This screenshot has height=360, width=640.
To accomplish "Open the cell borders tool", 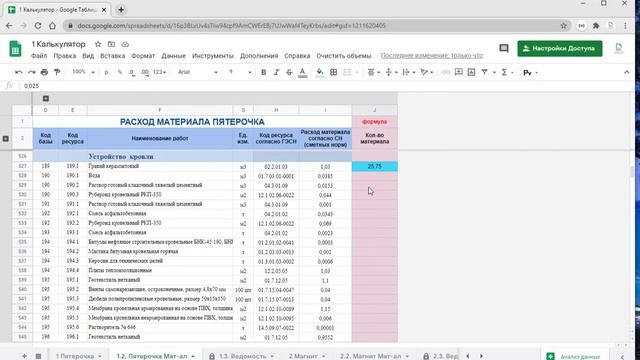I will 333,72.
